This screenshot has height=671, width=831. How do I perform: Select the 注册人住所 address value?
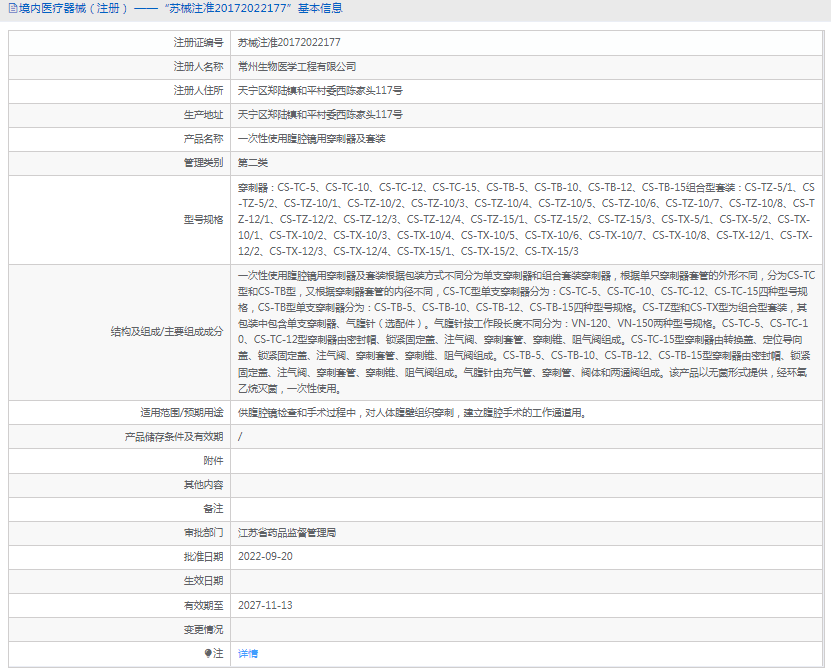[x=320, y=91]
